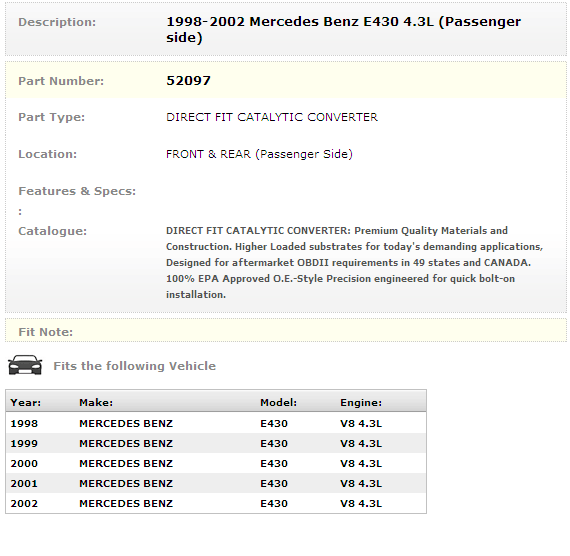The width and height of the screenshot is (570, 556).
Task: Click the 1998-2002 Mercedes Benz E430 description title
Action: (343, 29)
